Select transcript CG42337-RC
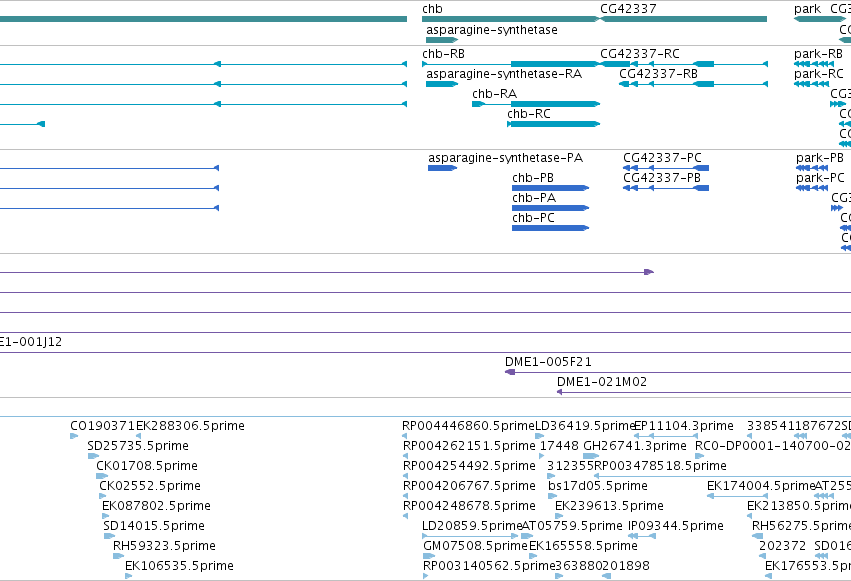Image resolution: width=851 pixels, height=581 pixels. (683, 64)
